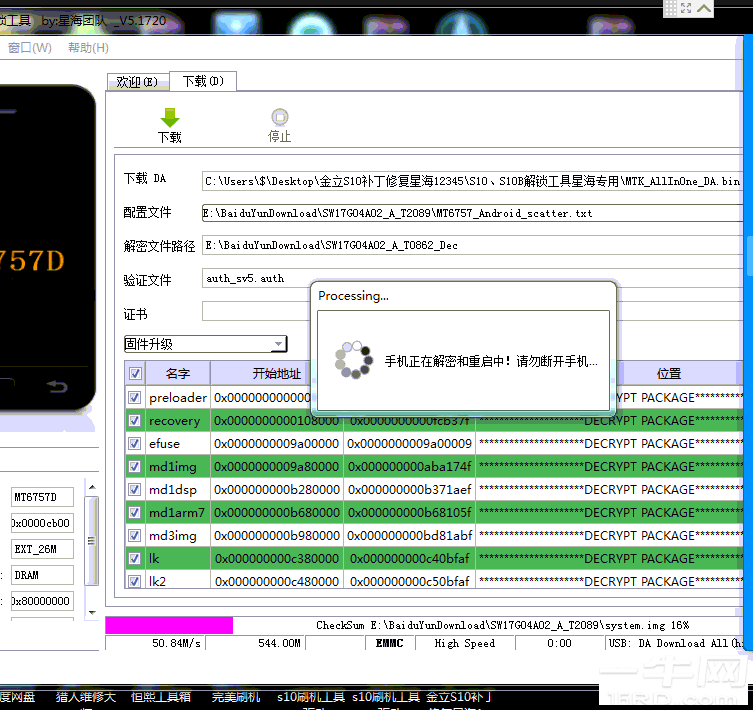753x710 pixels.
Task: Switch to the 欢迎(E) tab
Action: (137, 82)
